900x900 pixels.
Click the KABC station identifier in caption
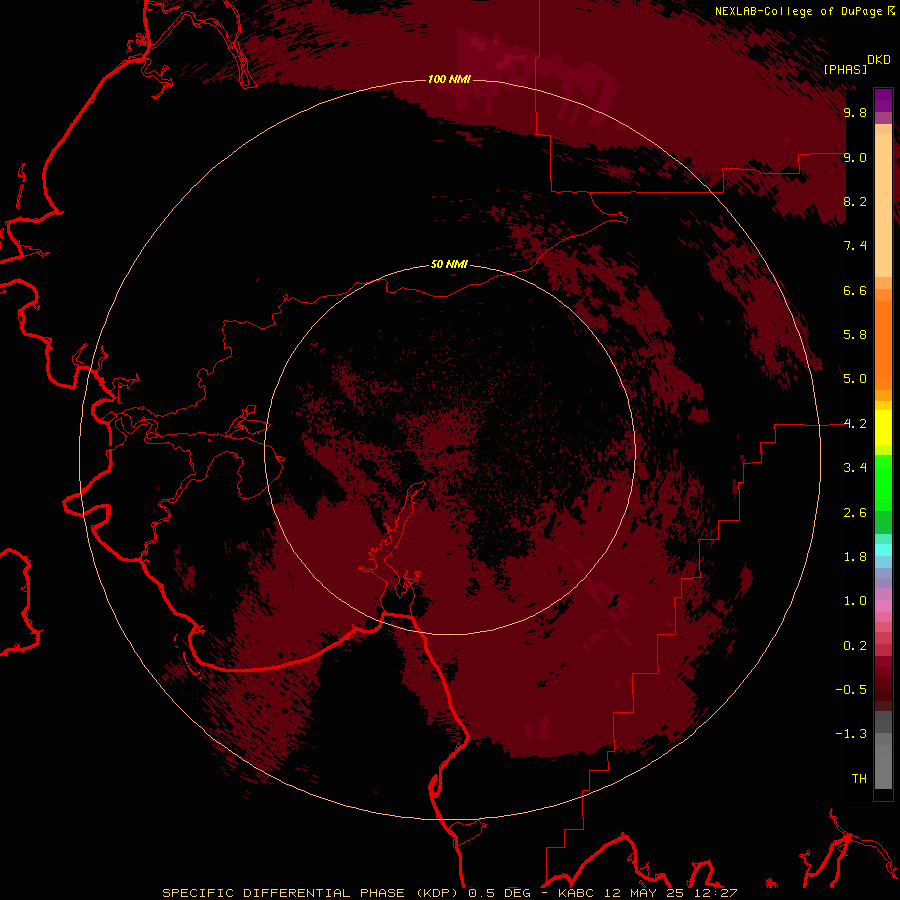pos(578,893)
